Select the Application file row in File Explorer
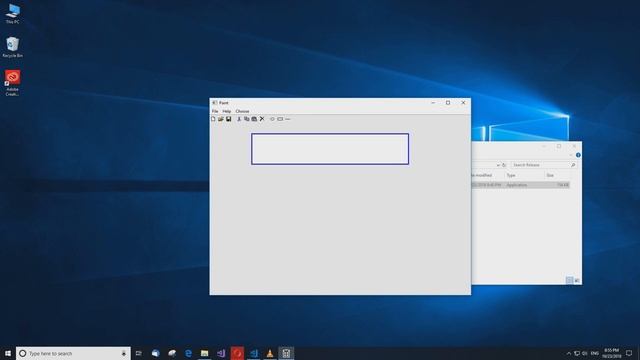640x360 pixels. click(x=520, y=185)
